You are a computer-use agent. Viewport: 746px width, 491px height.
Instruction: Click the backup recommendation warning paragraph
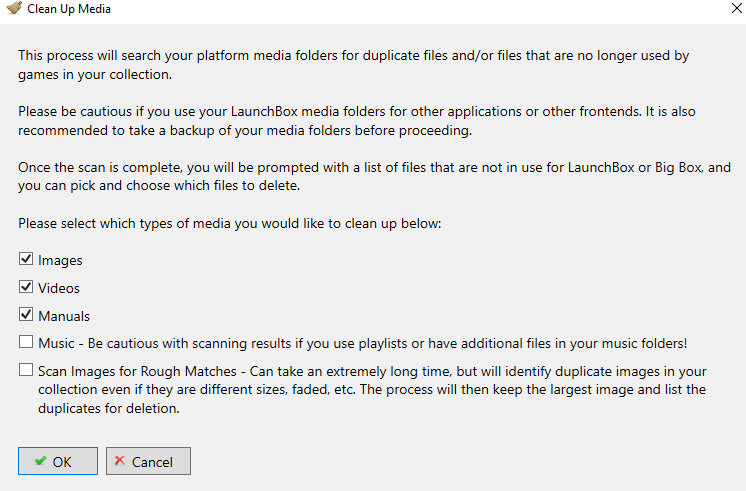(x=357, y=121)
